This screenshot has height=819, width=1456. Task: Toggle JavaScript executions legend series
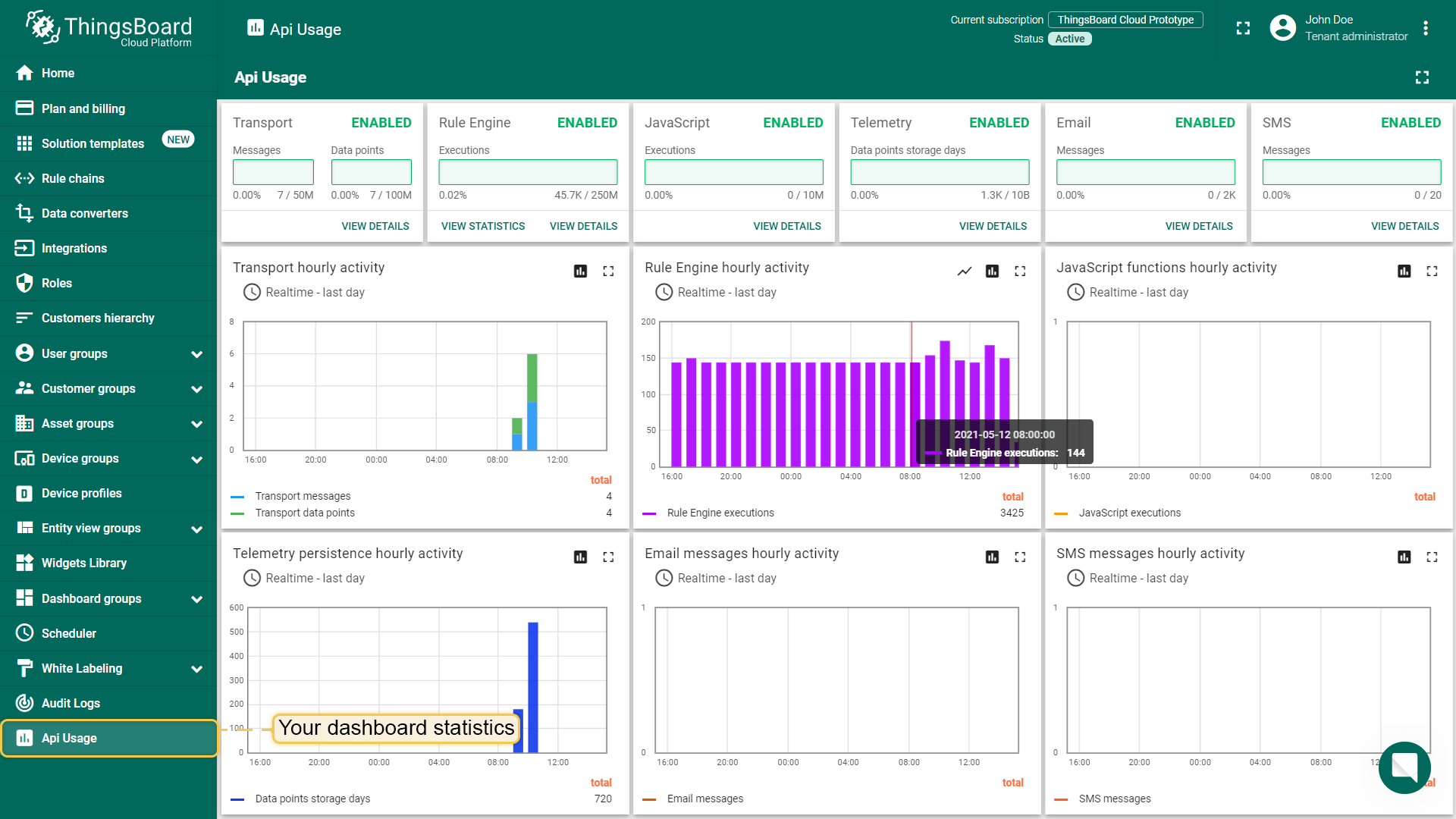pos(1130,513)
